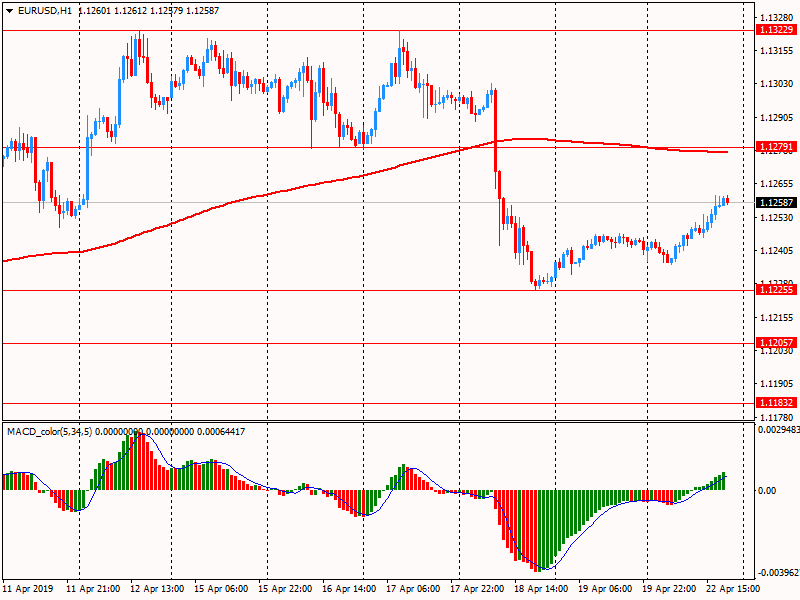
Task: Select the 1.12057 price level label
Action: 777,343
